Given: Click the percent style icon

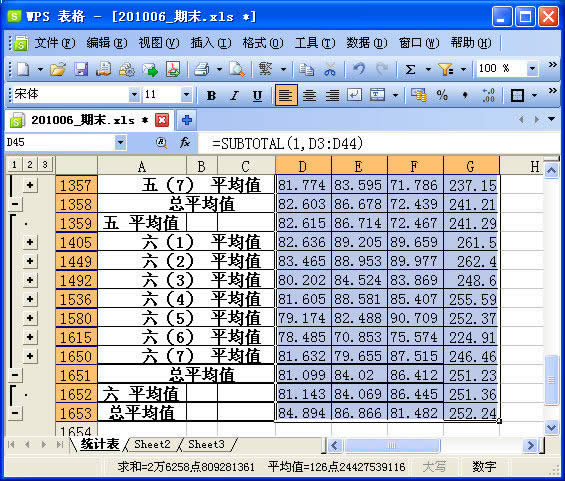Looking at the screenshot, I should (442, 95).
